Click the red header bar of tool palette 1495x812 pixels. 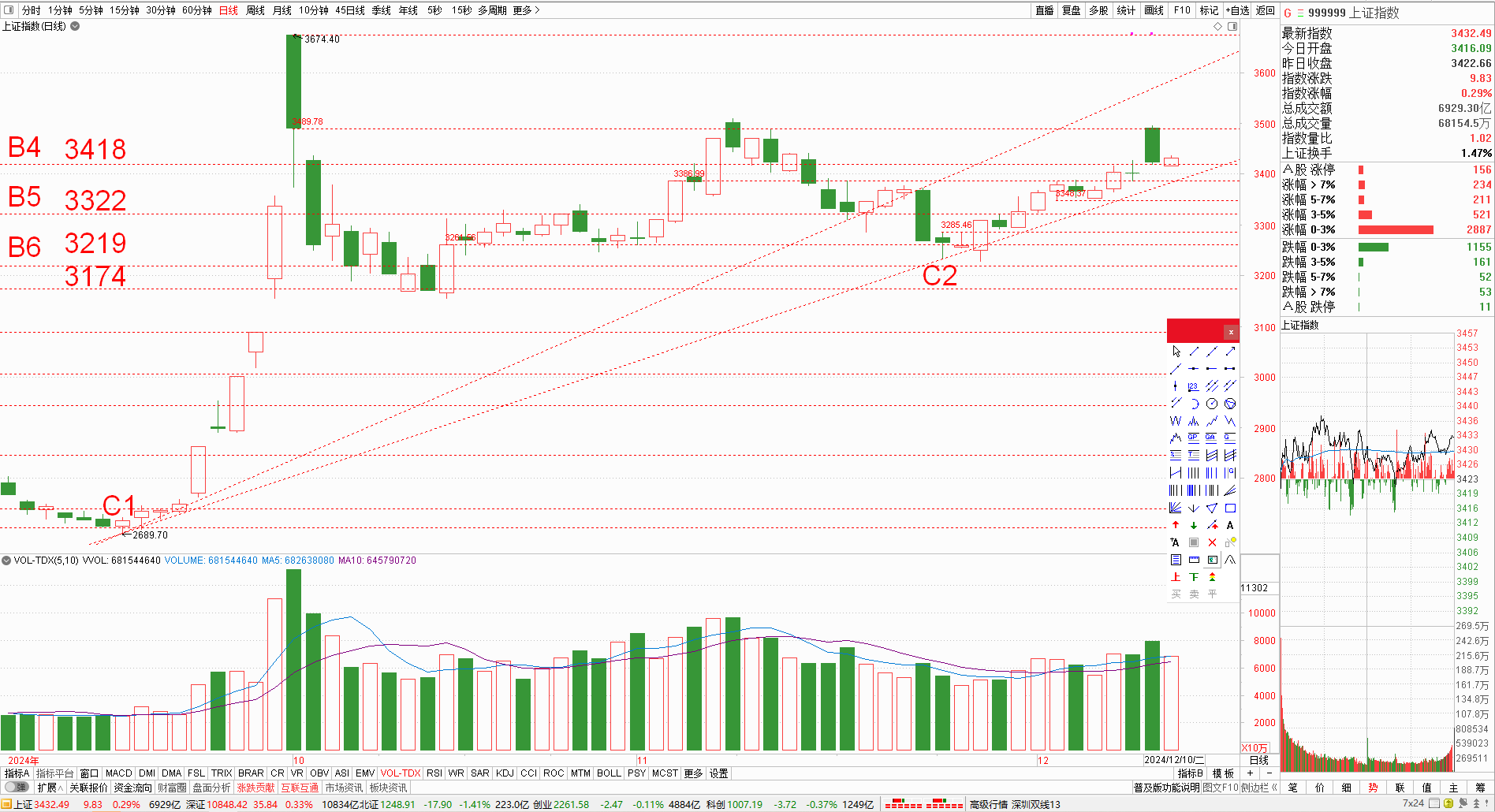tap(1195, 332)
